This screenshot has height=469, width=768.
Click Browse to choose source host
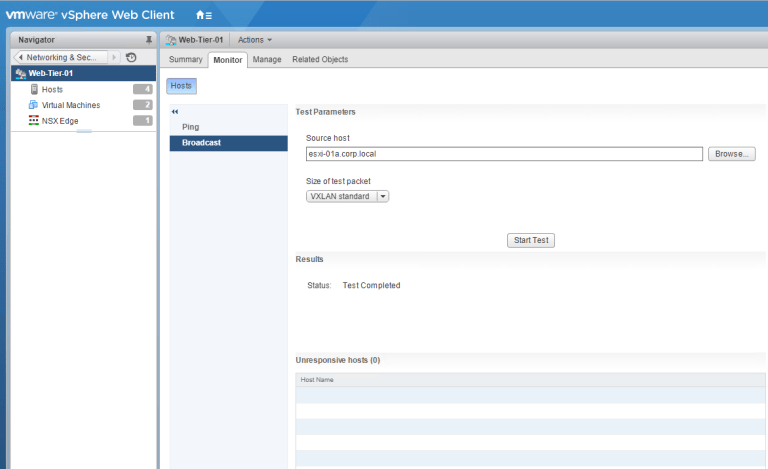tap(731, 154)
